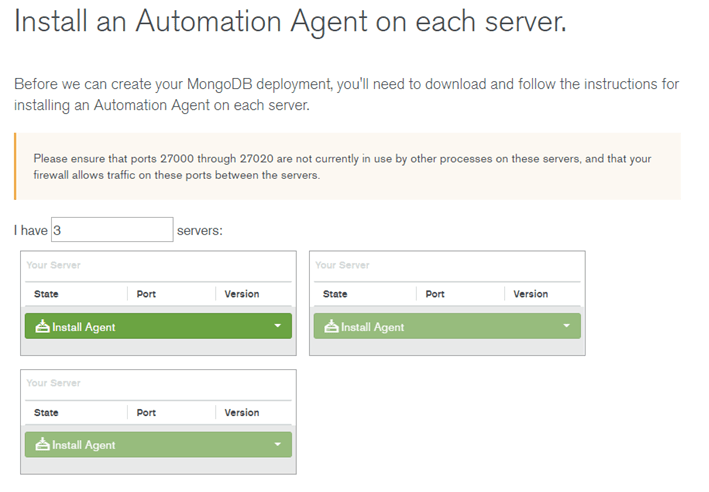The image size is (709, 492).
Task: Click the first card's 'Your Server' name field
Action: click(x=158, y=265)
